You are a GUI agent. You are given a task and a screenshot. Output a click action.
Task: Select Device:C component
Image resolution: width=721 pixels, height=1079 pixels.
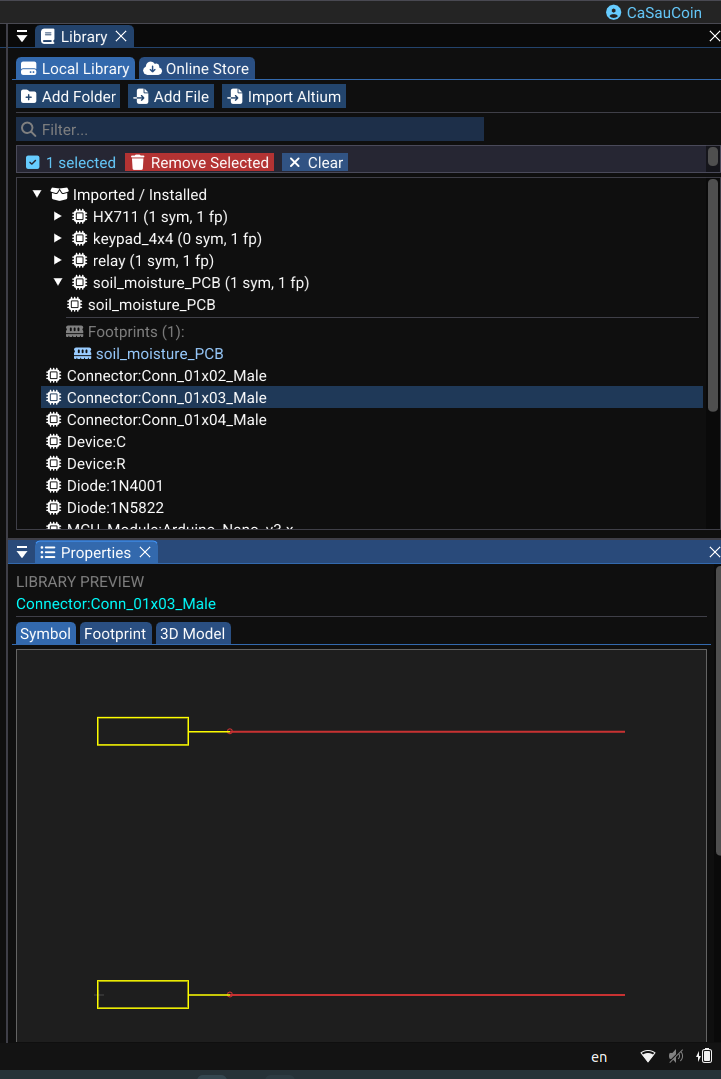[96, 442]
